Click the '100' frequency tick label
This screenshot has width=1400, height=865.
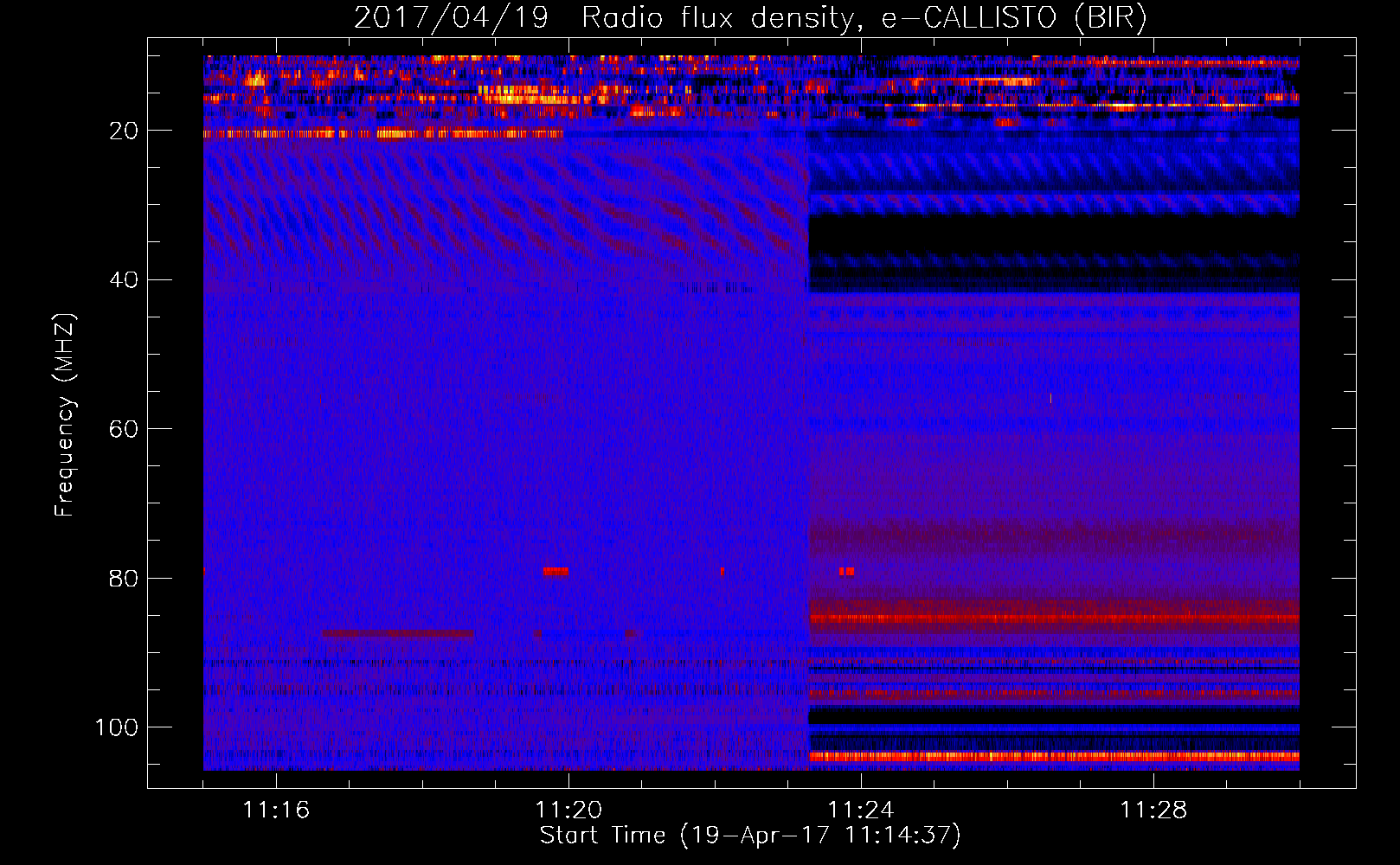point(117,727)
